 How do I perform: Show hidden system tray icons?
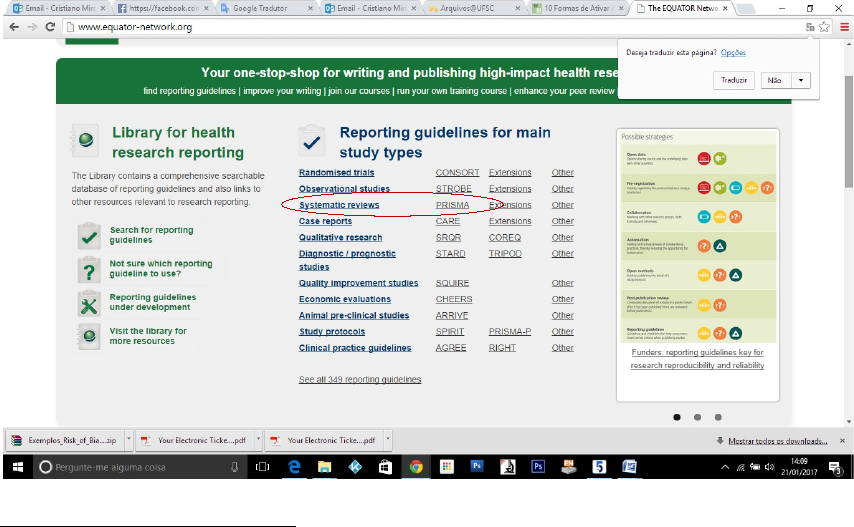[726, 467]
